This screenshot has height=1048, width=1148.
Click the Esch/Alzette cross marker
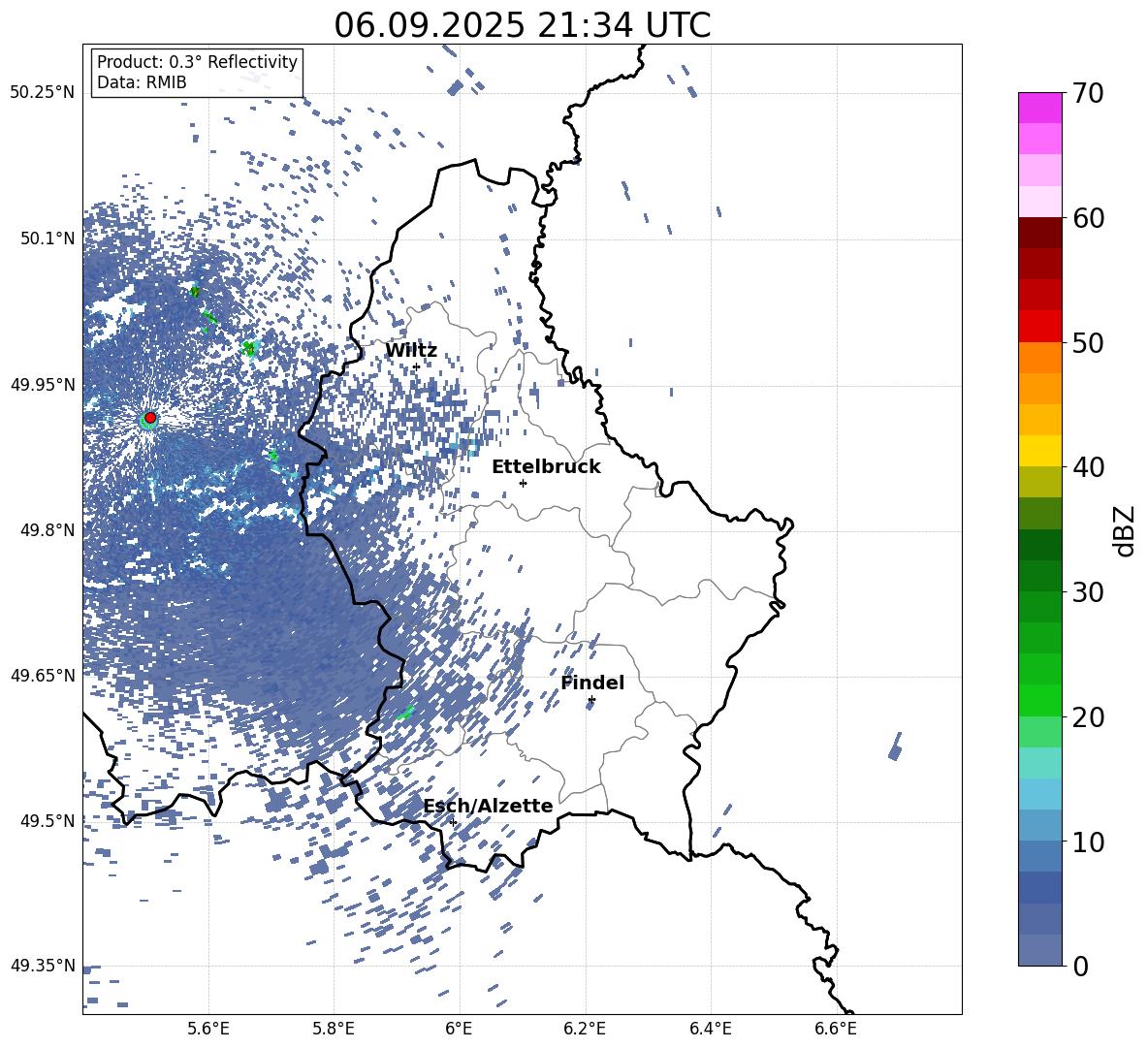click(x=453, y=822)
